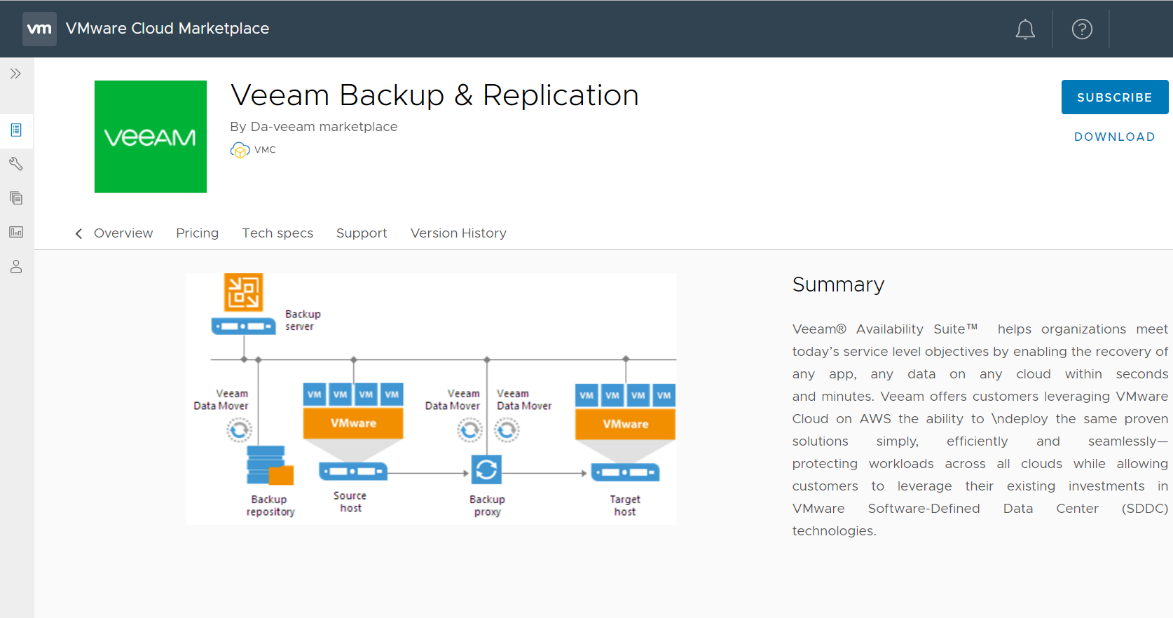Click the VMC label text
The height and width of the screenshot is (618, 1173).
[265, 150]
